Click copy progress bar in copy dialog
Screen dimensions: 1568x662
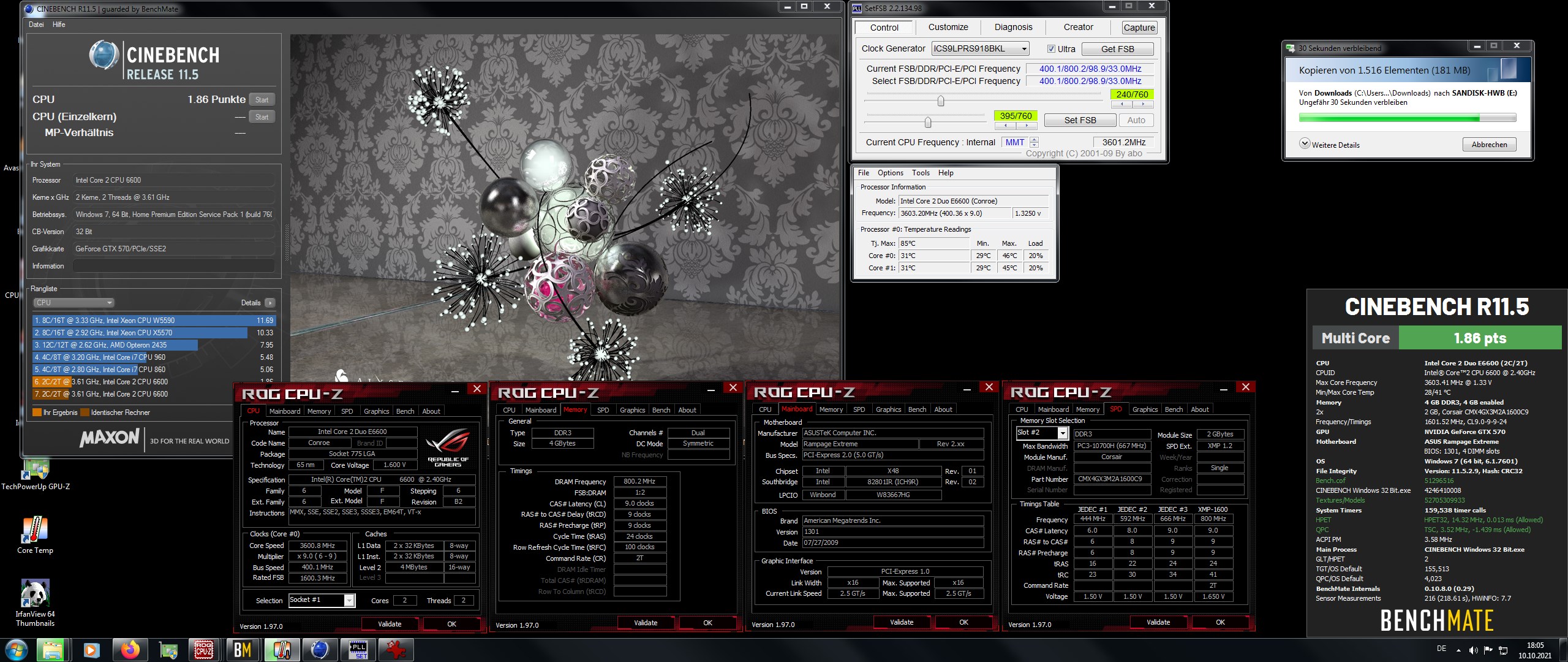1407,118
